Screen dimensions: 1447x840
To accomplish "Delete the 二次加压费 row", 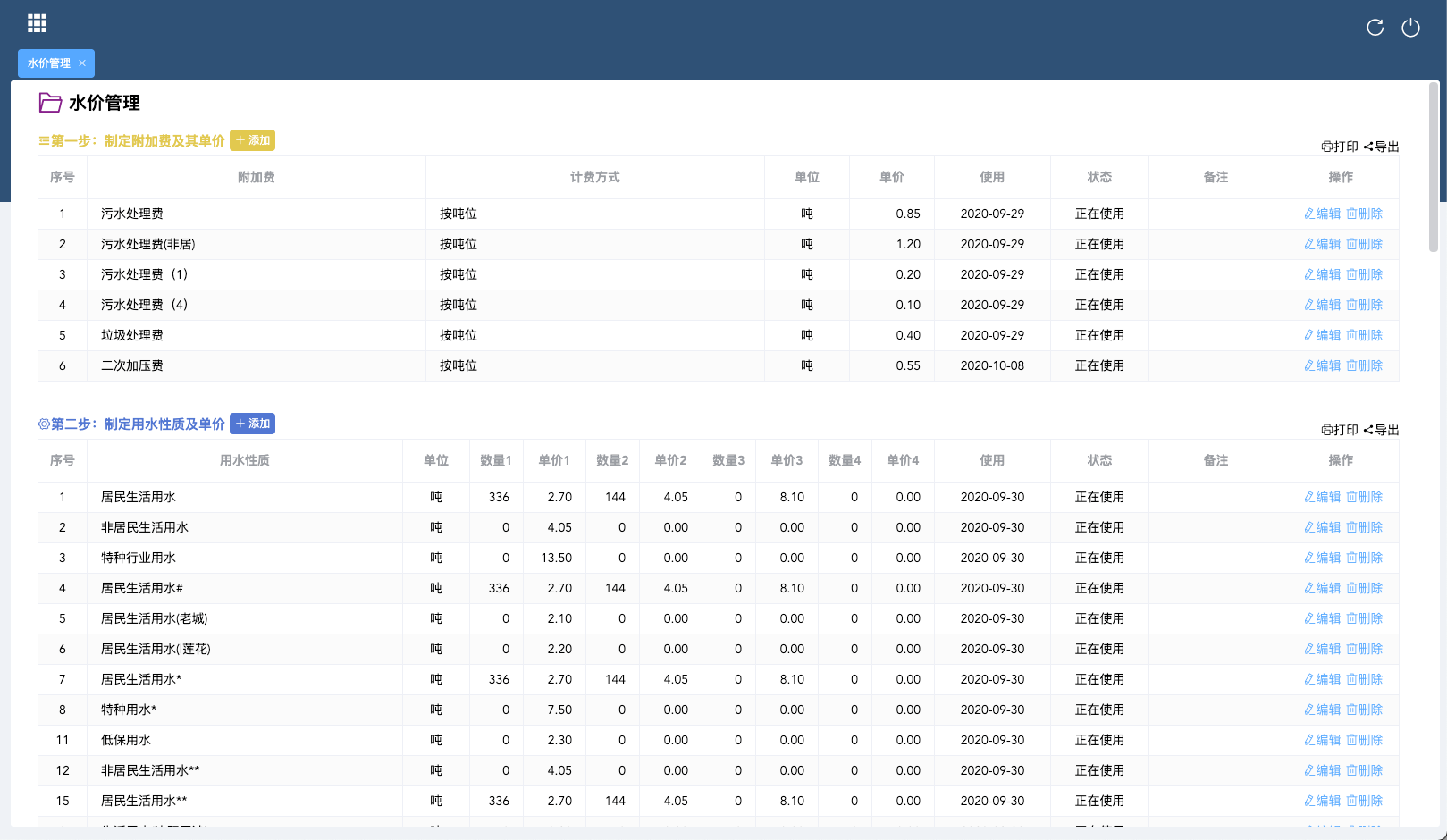I will coord(1365,365).
